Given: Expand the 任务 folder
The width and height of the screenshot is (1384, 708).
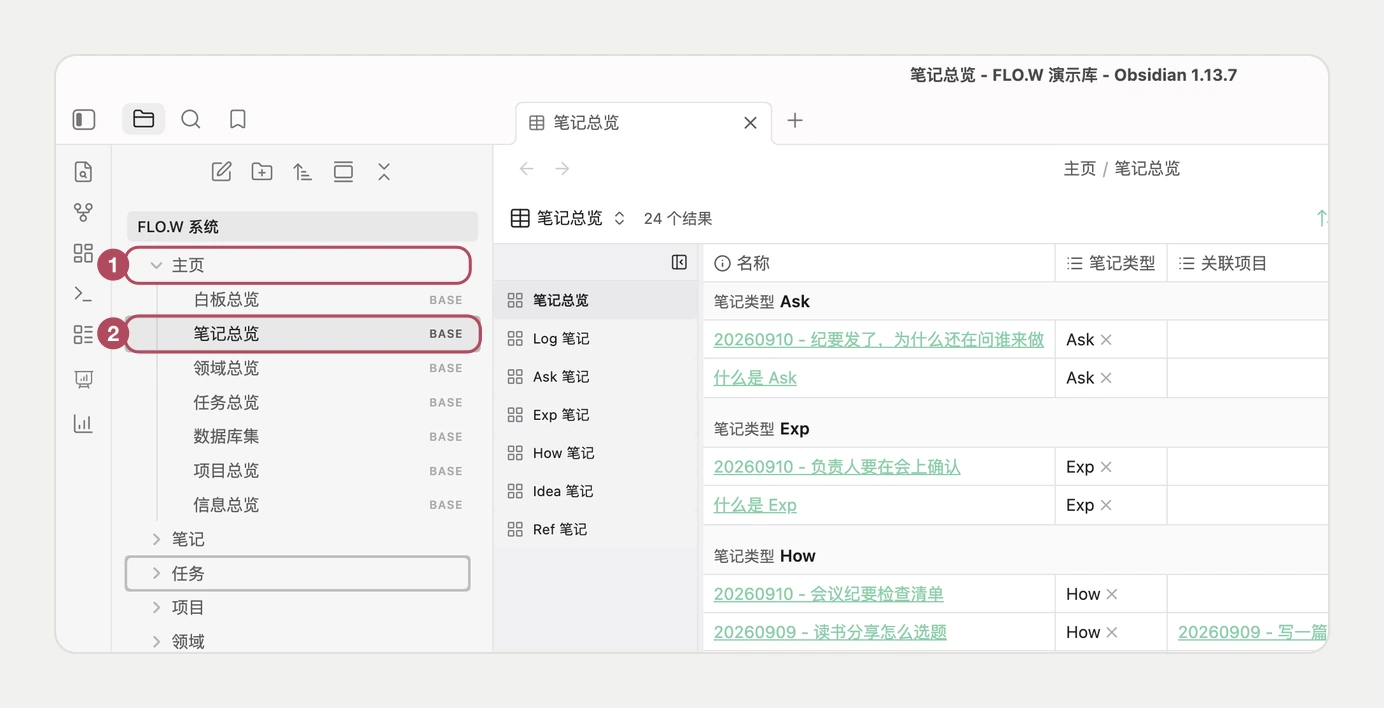Looking at the screenshot, I should click(156, 573).
